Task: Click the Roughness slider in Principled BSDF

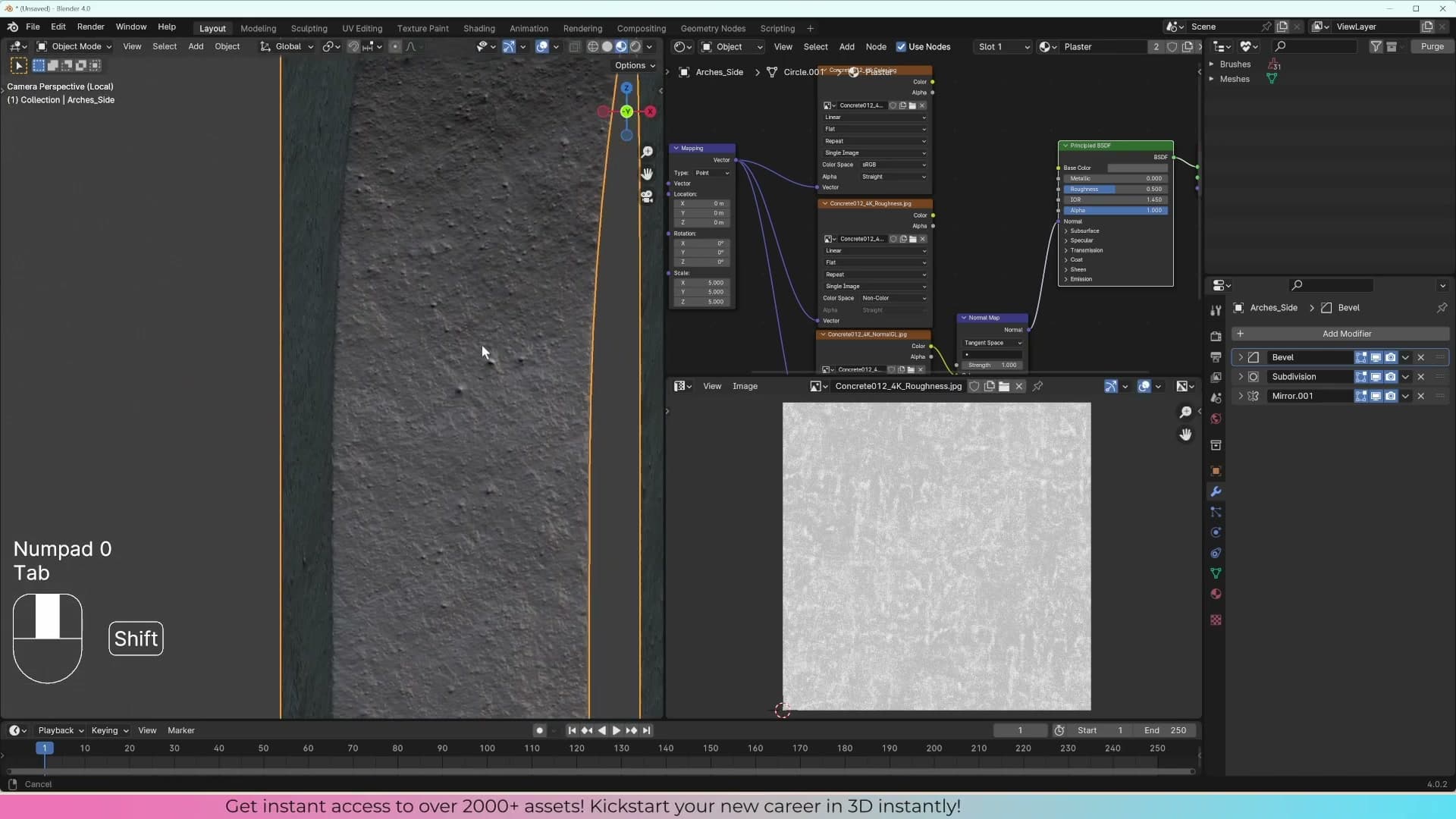Action: click(1115, 190)
